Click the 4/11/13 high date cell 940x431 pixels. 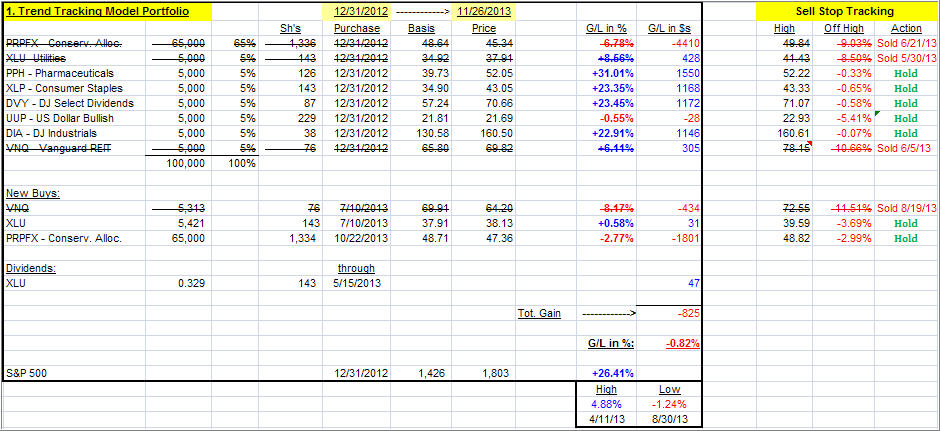pos(606,419)
